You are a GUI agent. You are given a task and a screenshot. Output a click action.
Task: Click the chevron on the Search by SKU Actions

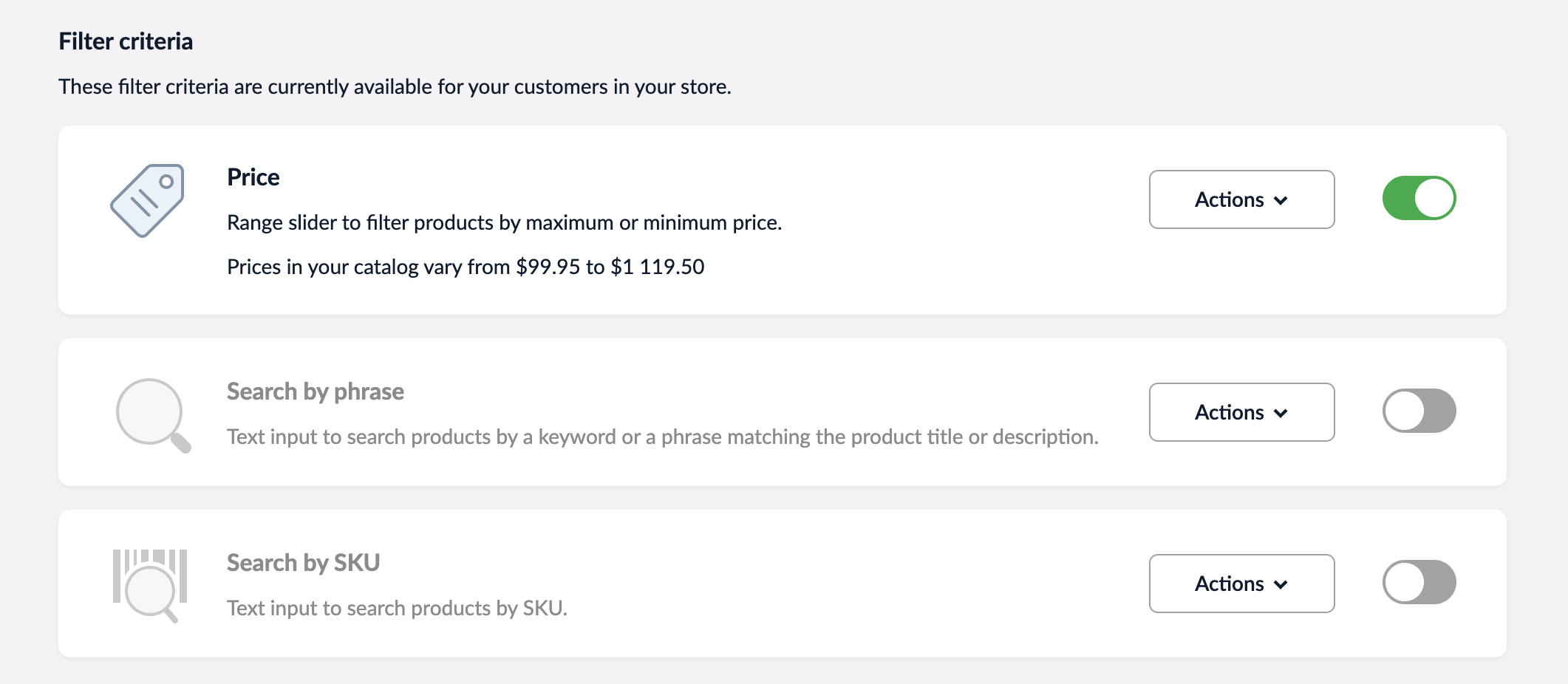(x=1283, y=584)
